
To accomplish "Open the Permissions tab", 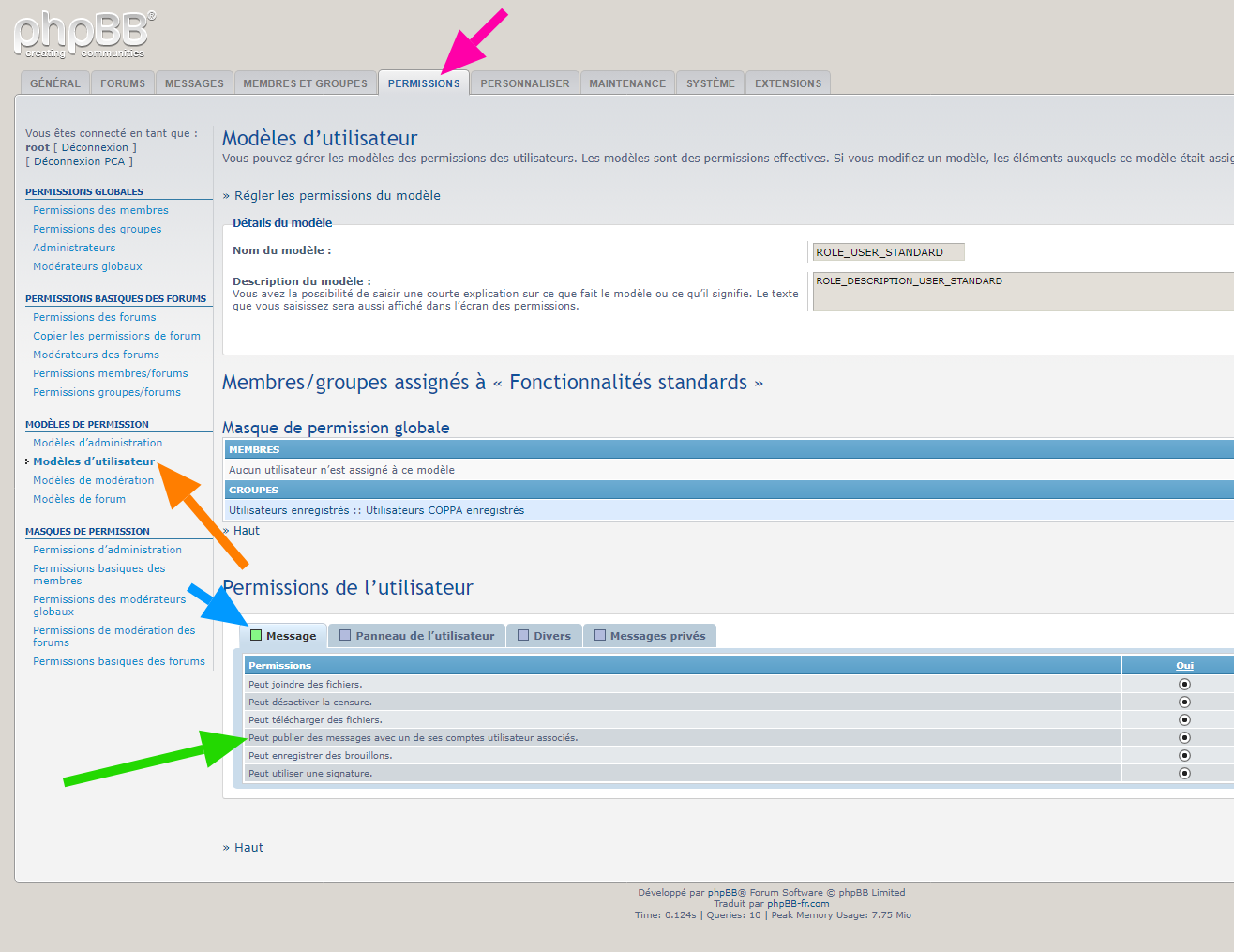I will click(x=424, y=83).
